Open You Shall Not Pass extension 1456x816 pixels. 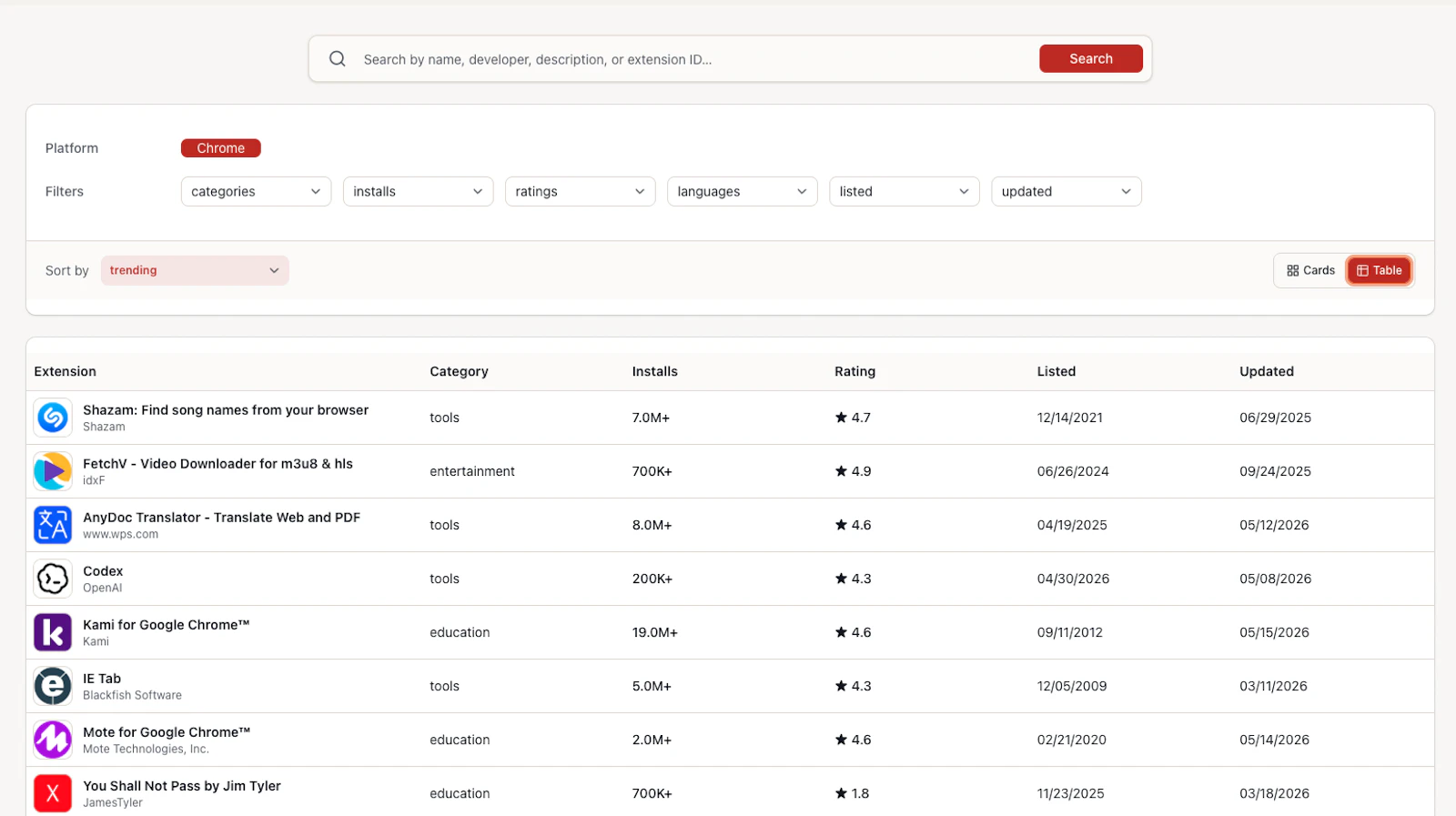point(182,786)
